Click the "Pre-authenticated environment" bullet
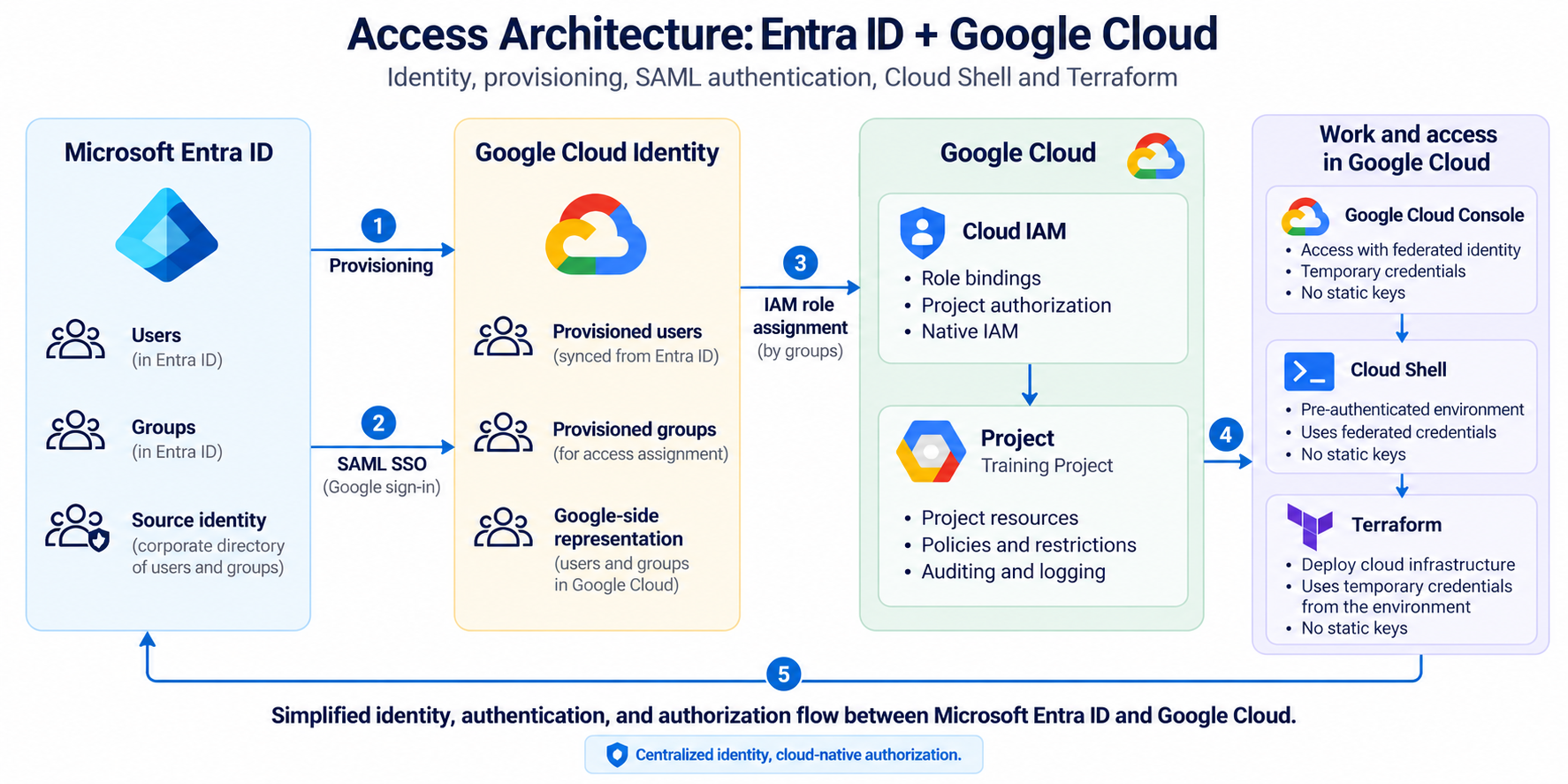The image size is (1568, 784). pyautogui.click(x=1412, y=410)
